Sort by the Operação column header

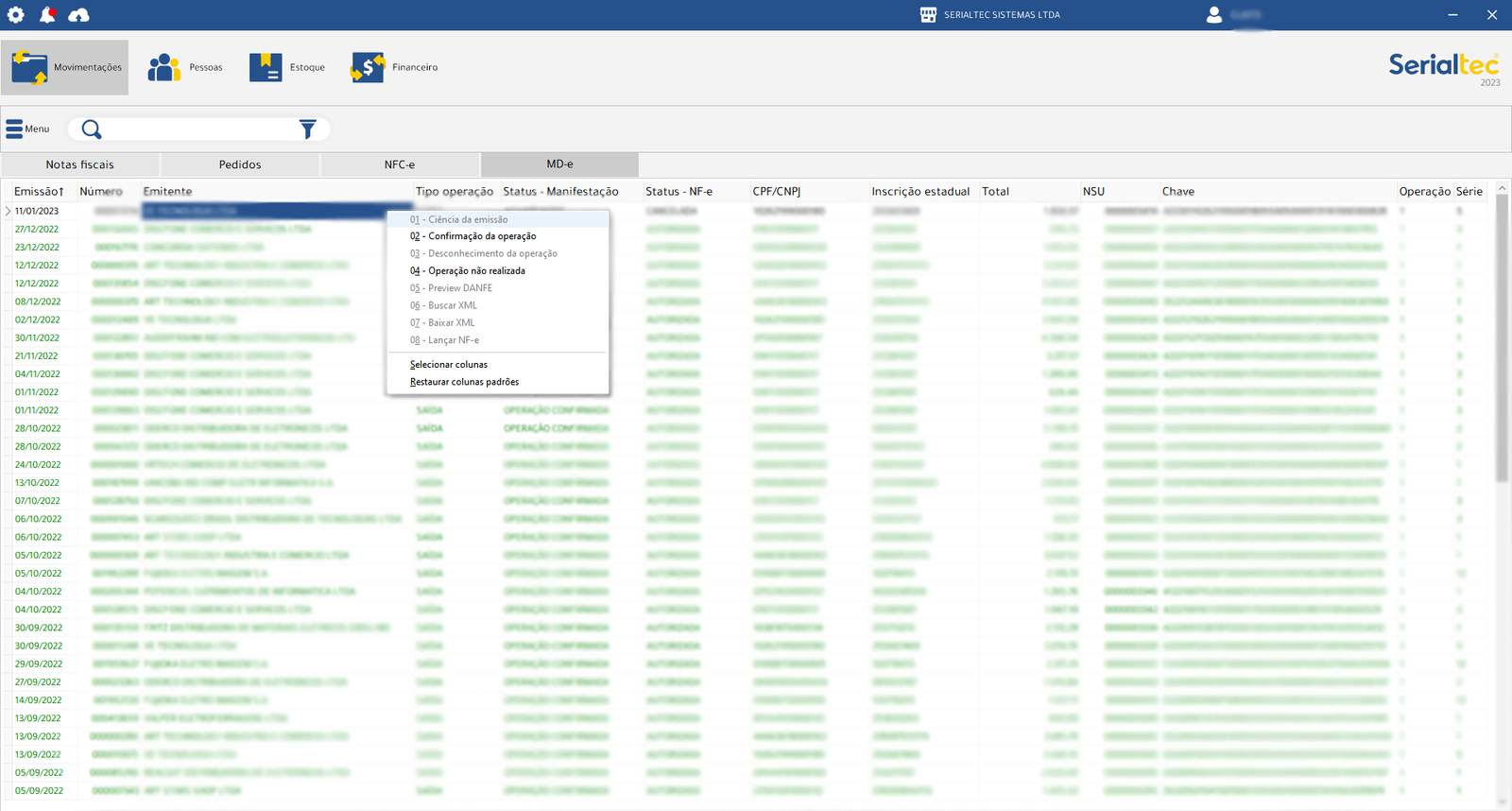1424,191
